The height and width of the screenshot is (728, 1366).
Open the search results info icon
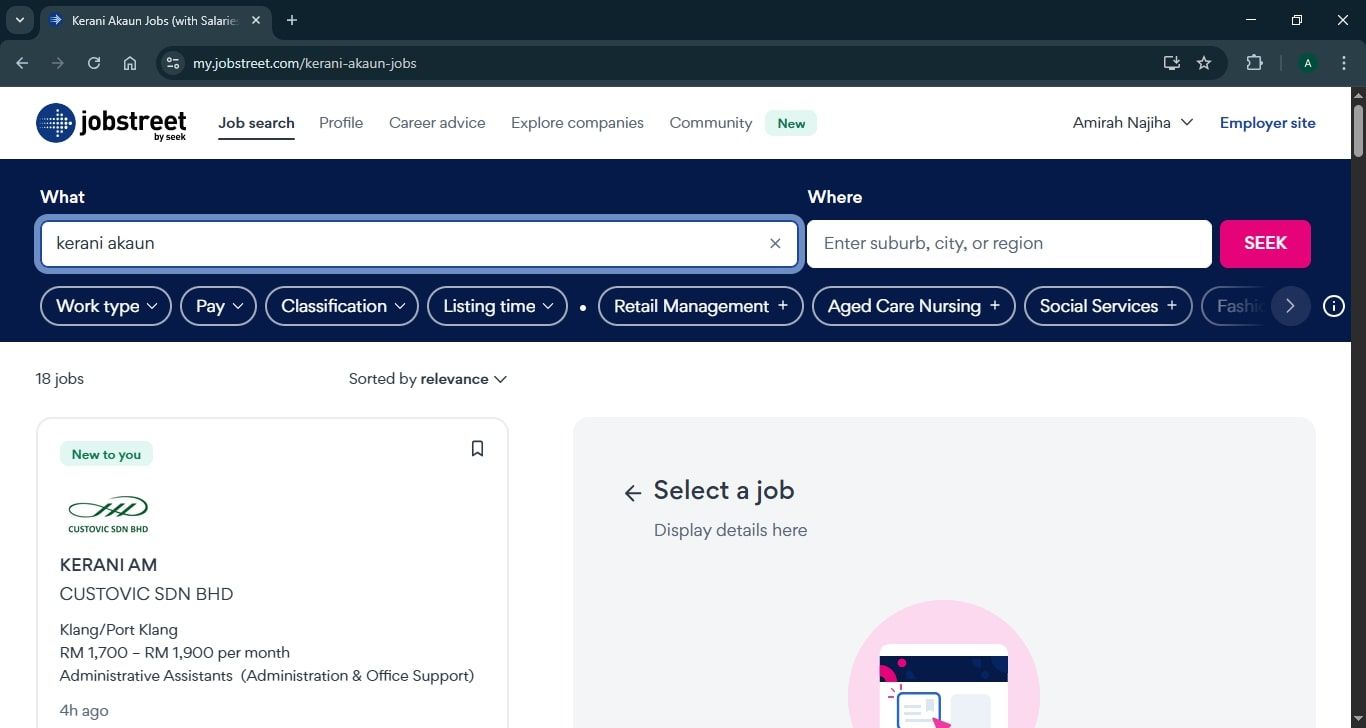coord(1334,306)
